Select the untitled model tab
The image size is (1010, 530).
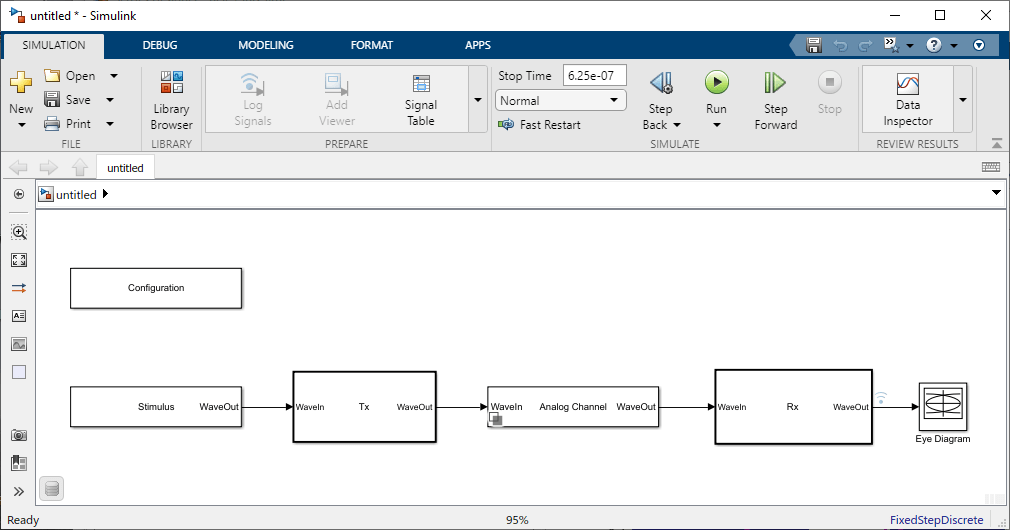coord(125,167)
